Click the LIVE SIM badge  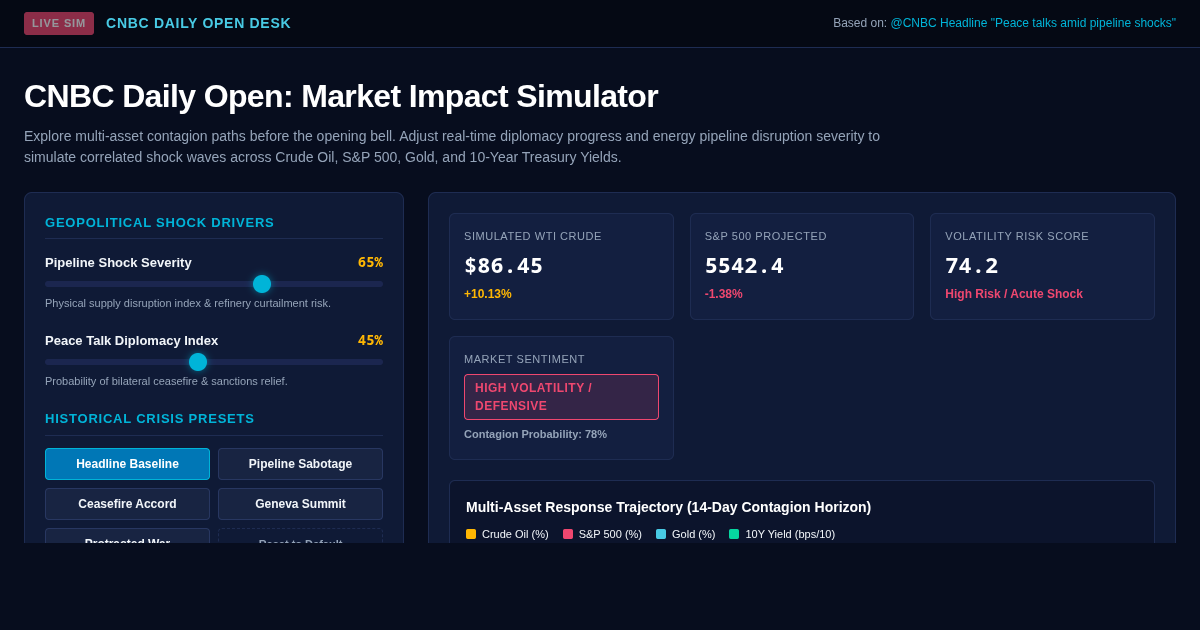click(59, 23)
